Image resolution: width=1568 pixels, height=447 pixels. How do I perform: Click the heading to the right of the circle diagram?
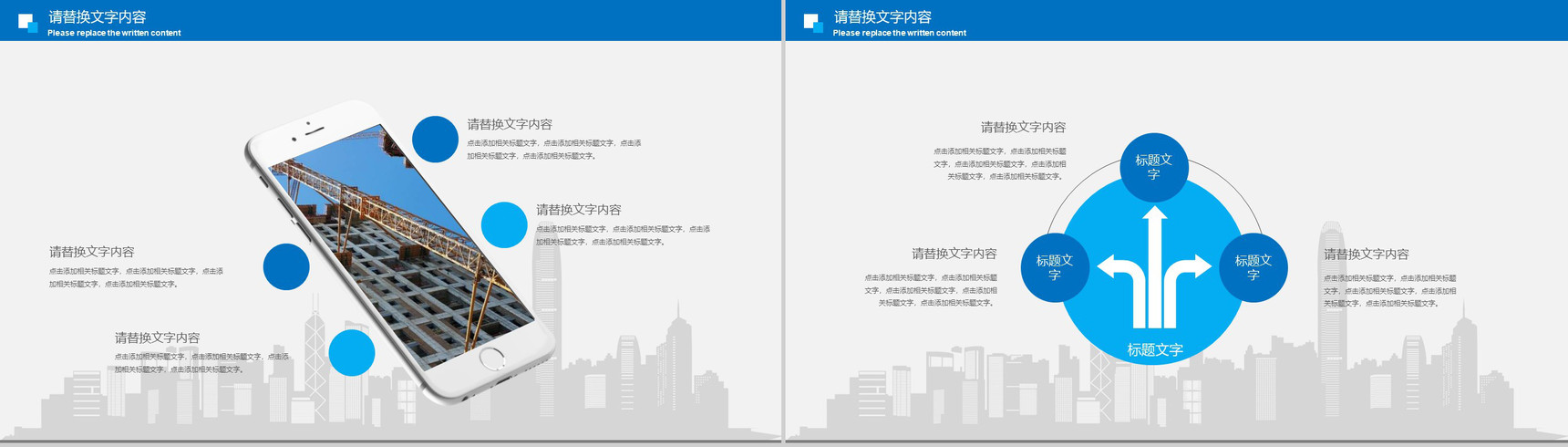(1366, 255)
